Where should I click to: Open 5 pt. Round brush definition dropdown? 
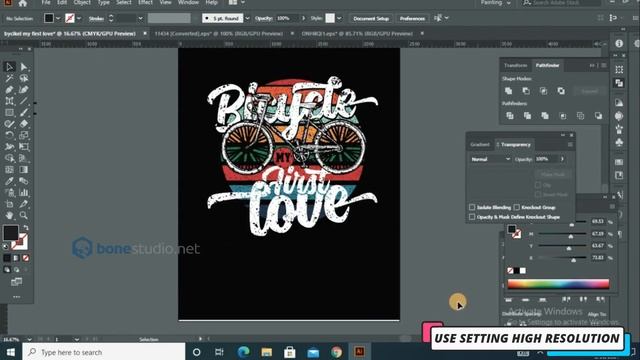[x=247, y=18]
